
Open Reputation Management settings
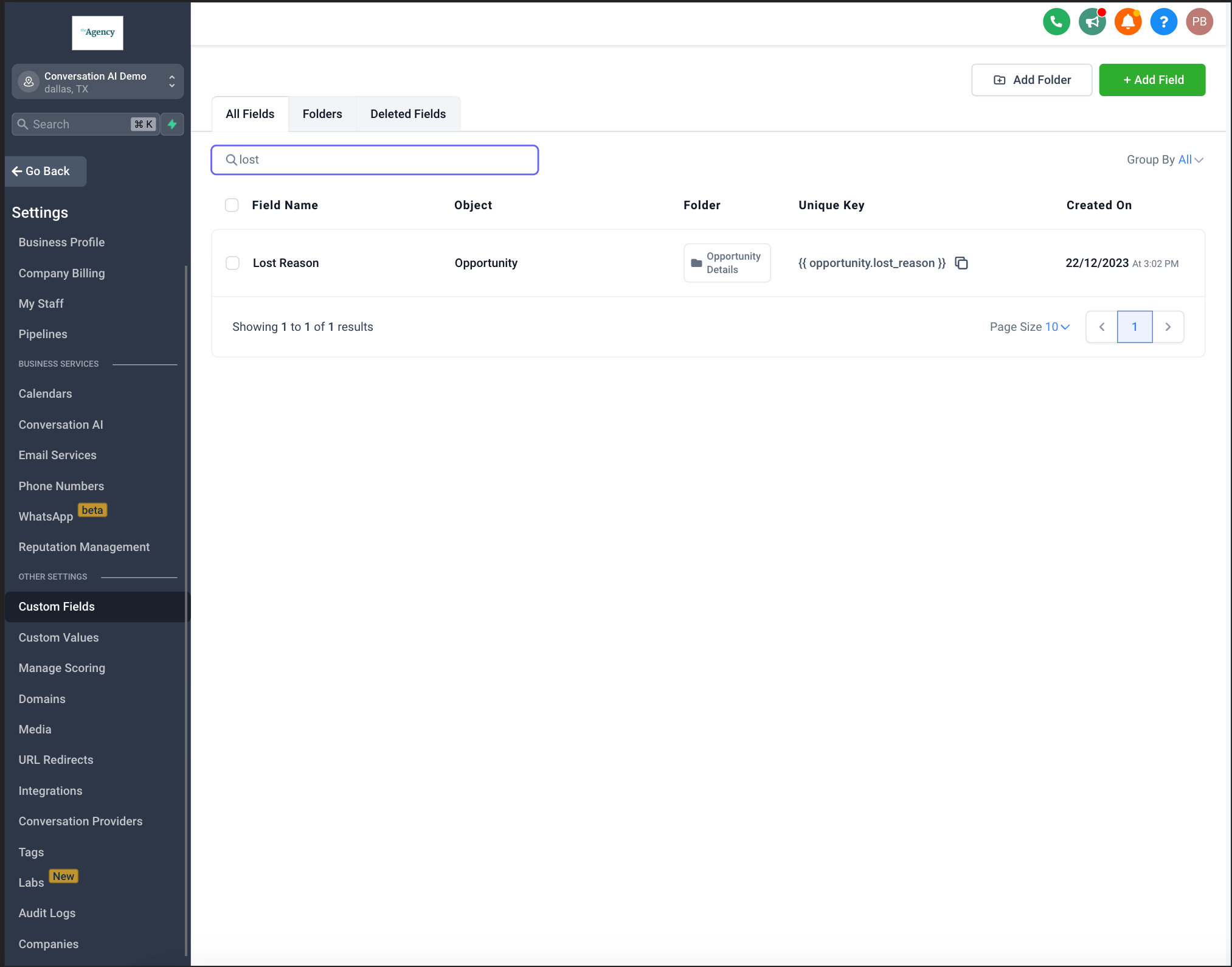84,547
